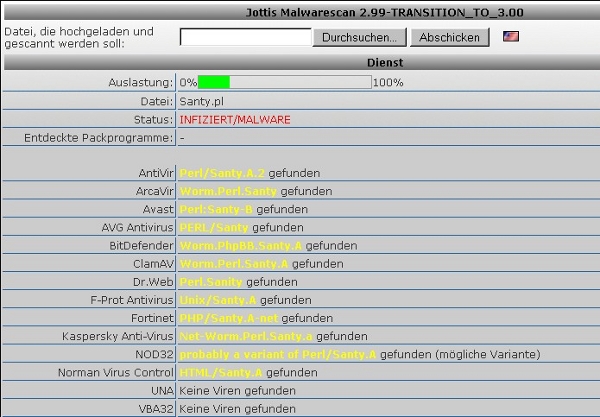Image resolution: width=600 pixels, height=417 pixels.
Task: Submit the file with the Abschicken button
Action: click(x=450, y=37)
